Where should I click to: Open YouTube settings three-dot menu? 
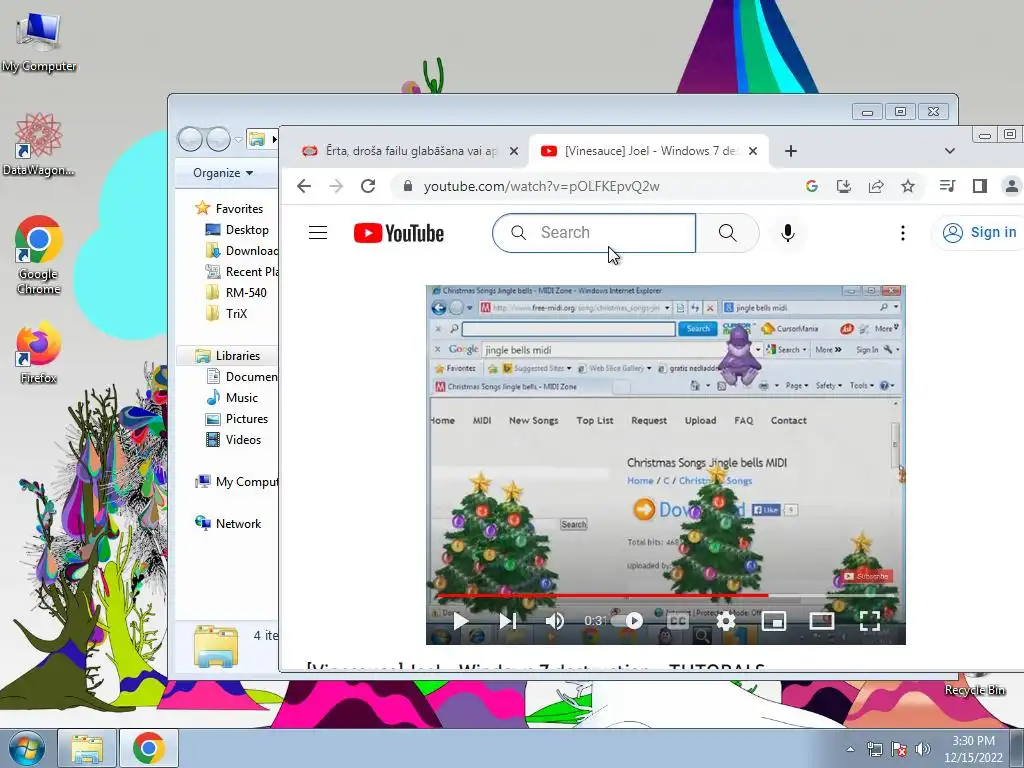click(903, 232)
